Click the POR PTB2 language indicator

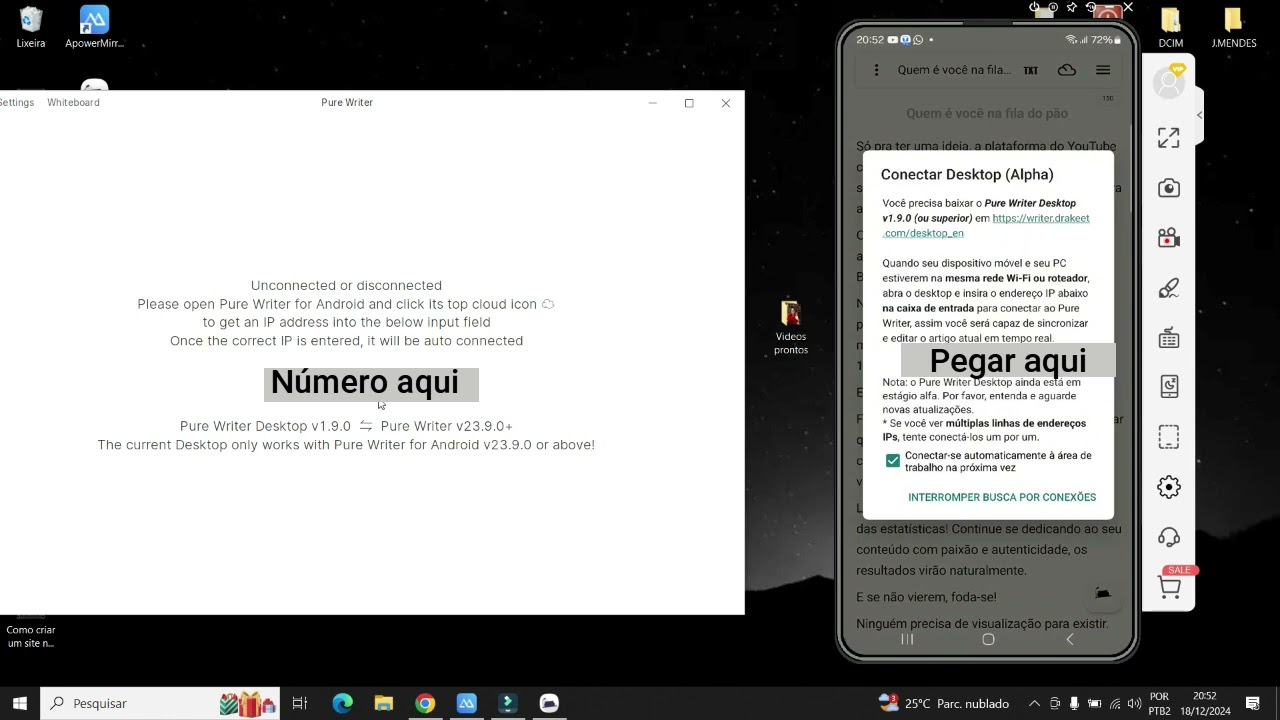coord(1159,703)
